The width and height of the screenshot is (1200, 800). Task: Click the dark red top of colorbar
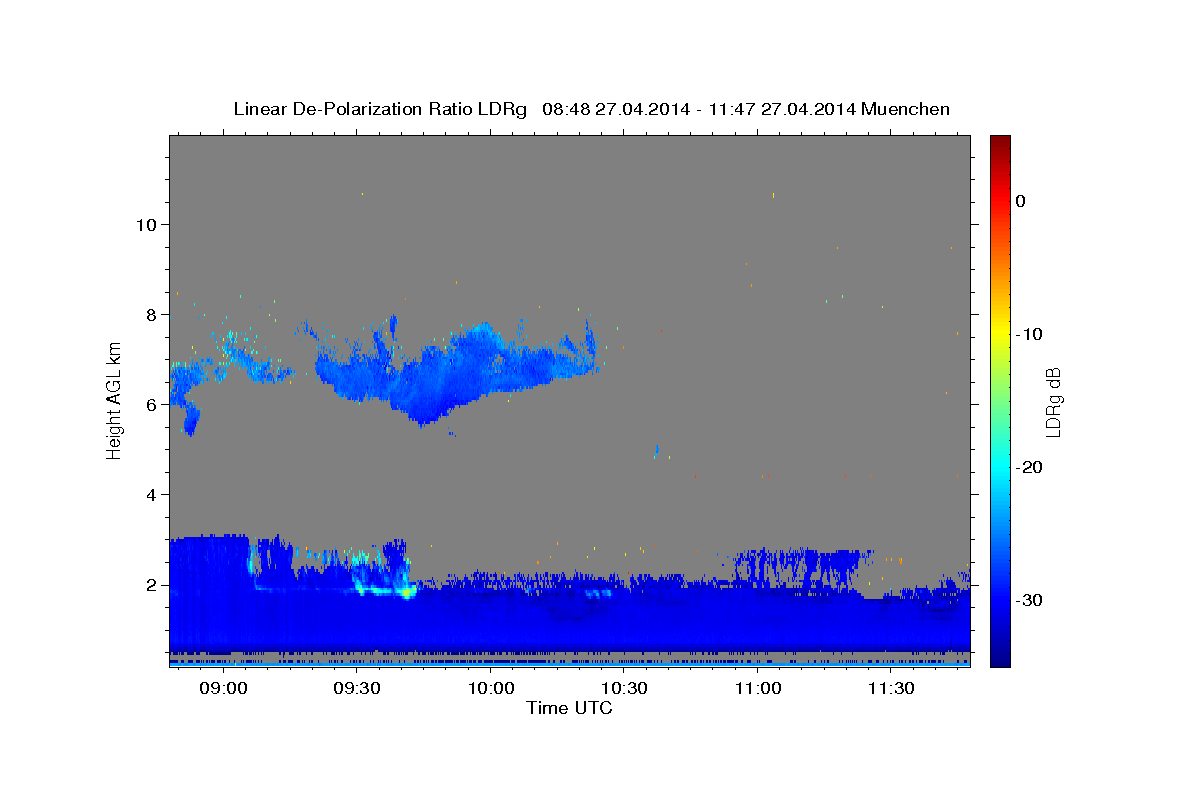[1000, 142]
